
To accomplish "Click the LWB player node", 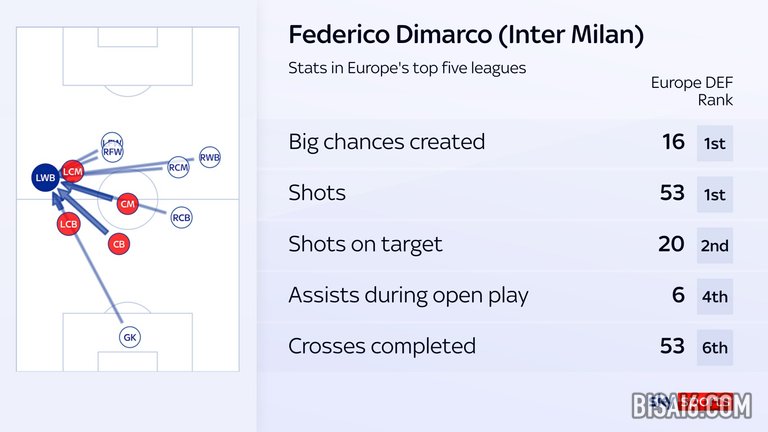I will (46, 177).
